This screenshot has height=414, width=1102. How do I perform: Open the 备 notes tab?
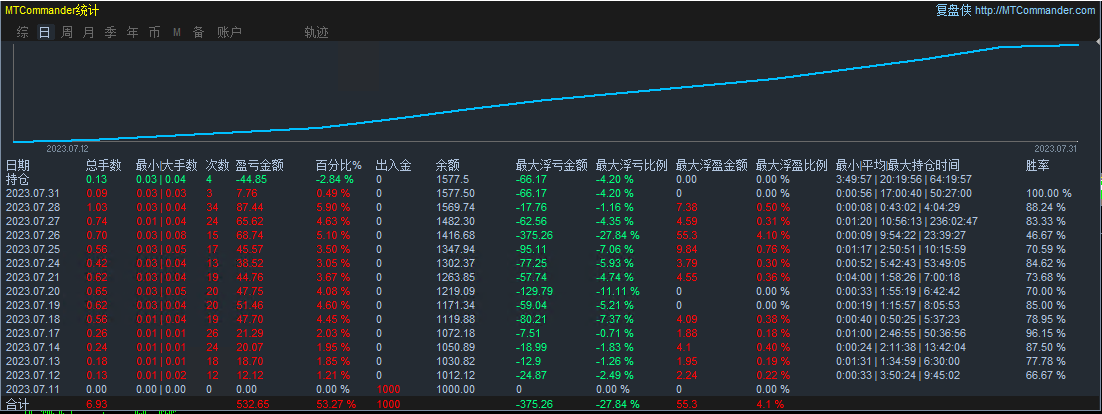tap(198, 32)
